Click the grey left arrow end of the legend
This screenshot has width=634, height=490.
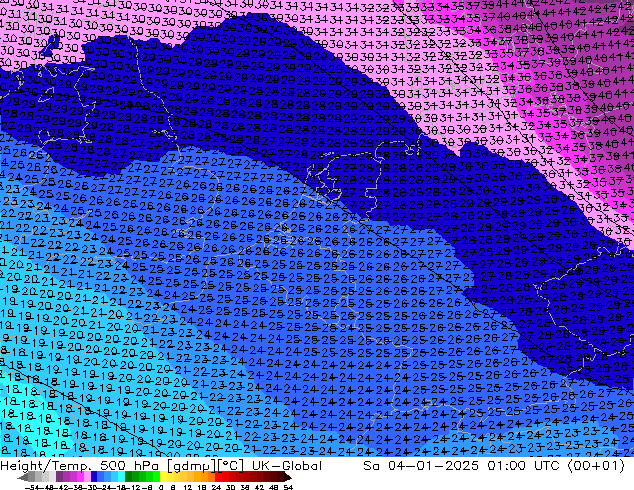pos(23,477)
